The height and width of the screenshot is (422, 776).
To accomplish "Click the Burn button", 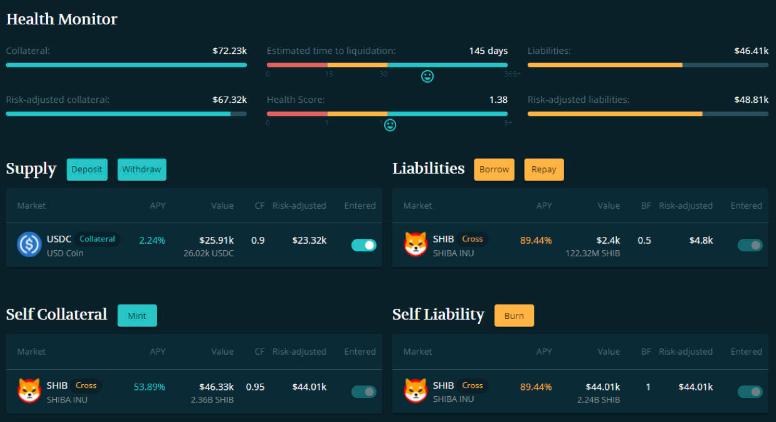I will tap(514, 315).
